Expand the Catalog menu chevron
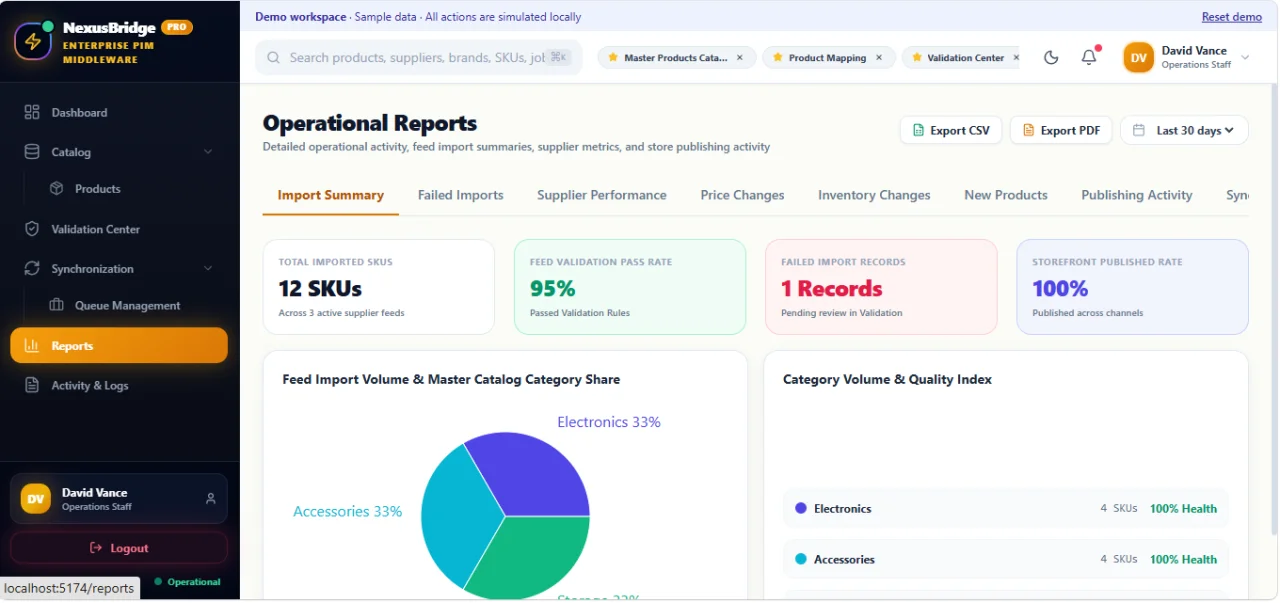This screenshot has width=1280, height=603. click(x=208, y=152)
